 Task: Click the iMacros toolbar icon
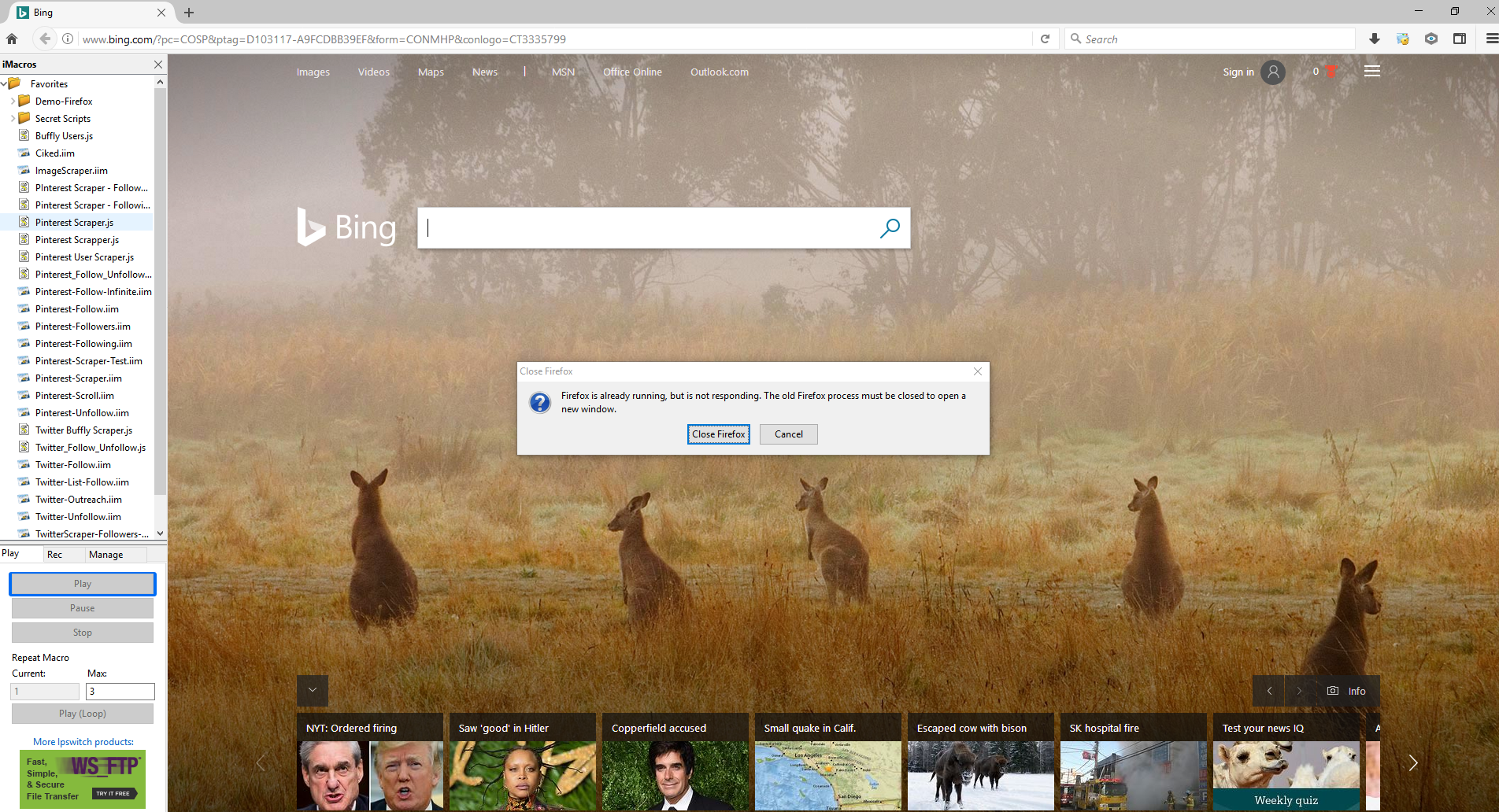pyautogui.click(x=1403, y=39)
